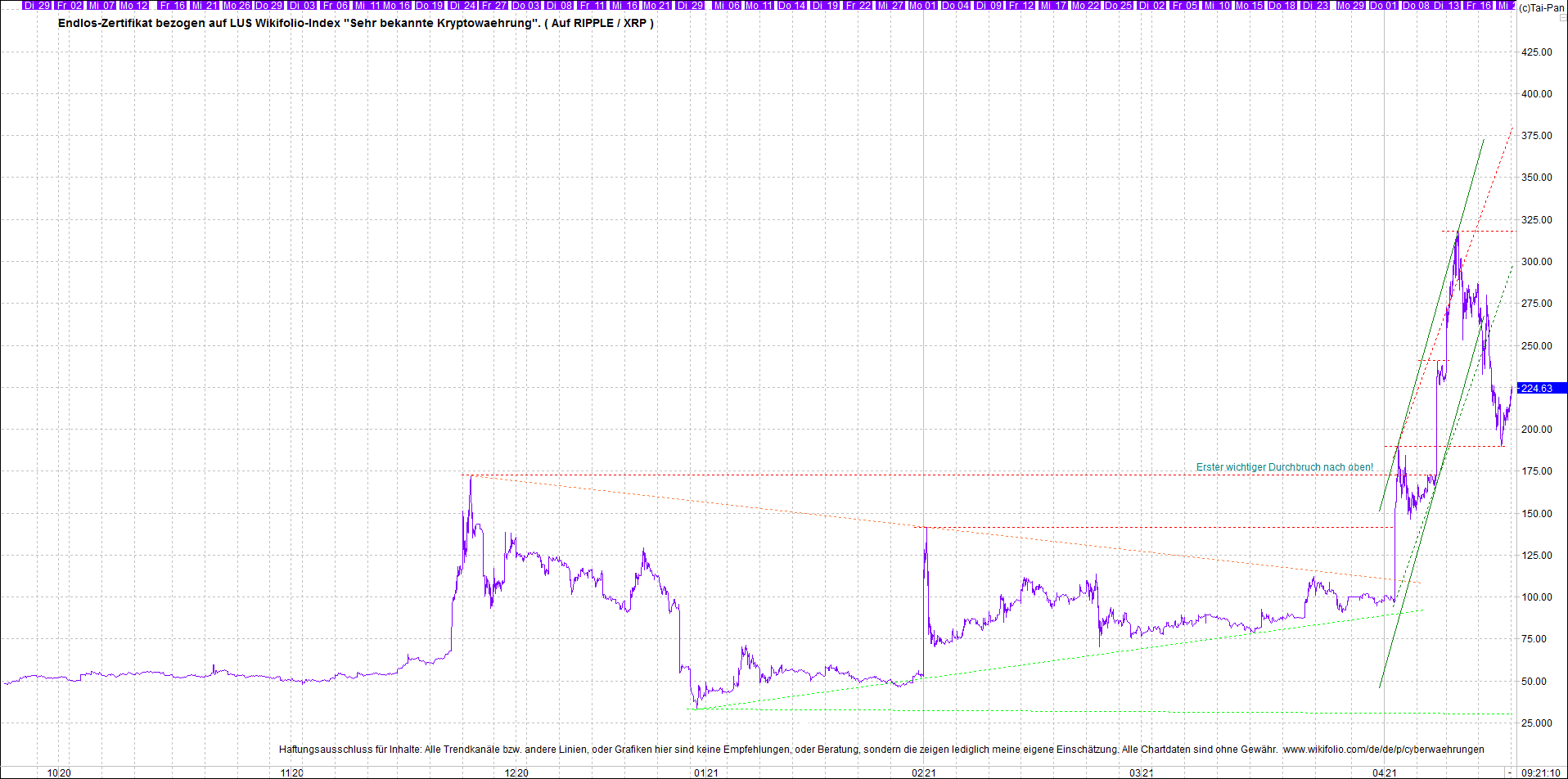The width and height of the screenshot is (1568, 779).
Task: Click the 'Mo 26' date header
Action: tap(236, 5)
